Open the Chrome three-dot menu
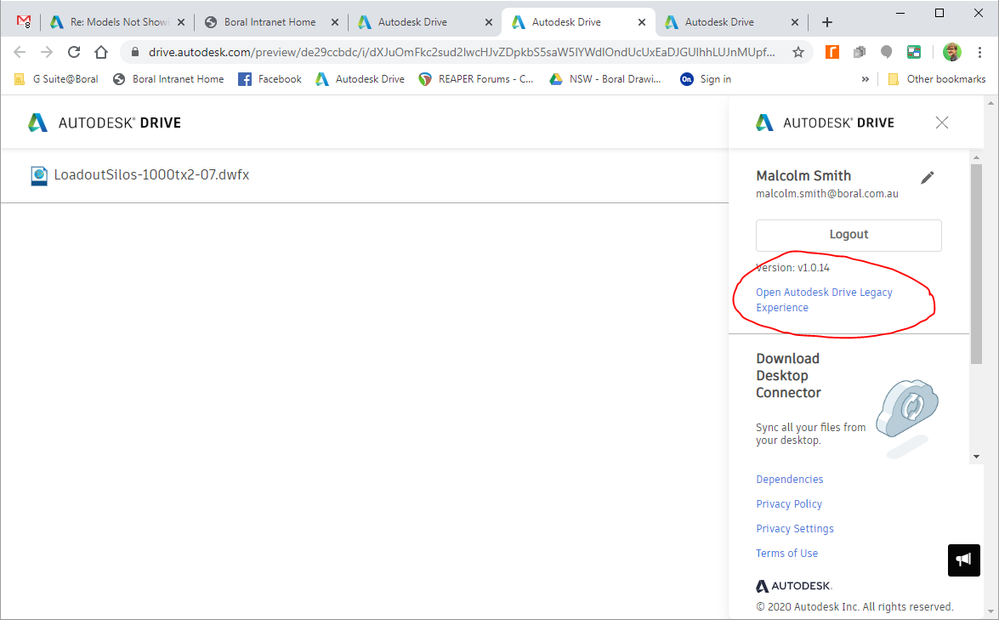Viewport: 999px width, 620px height. point(980,52)
